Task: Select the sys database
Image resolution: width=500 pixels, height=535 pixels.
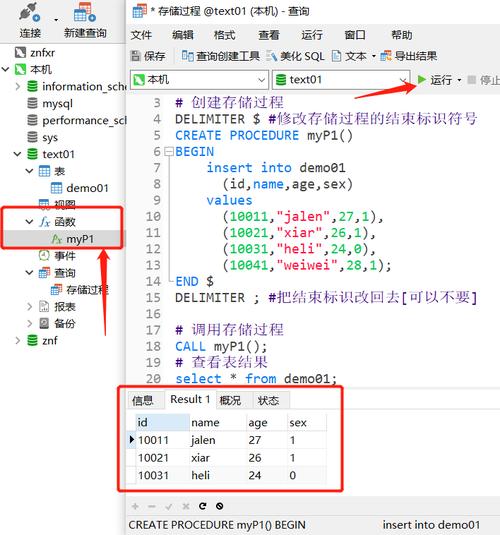Action: (x=42, y=137)
